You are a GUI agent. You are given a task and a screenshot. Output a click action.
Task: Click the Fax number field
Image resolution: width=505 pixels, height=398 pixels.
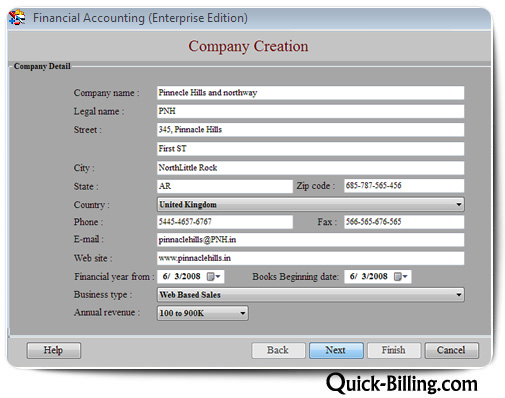404,222
